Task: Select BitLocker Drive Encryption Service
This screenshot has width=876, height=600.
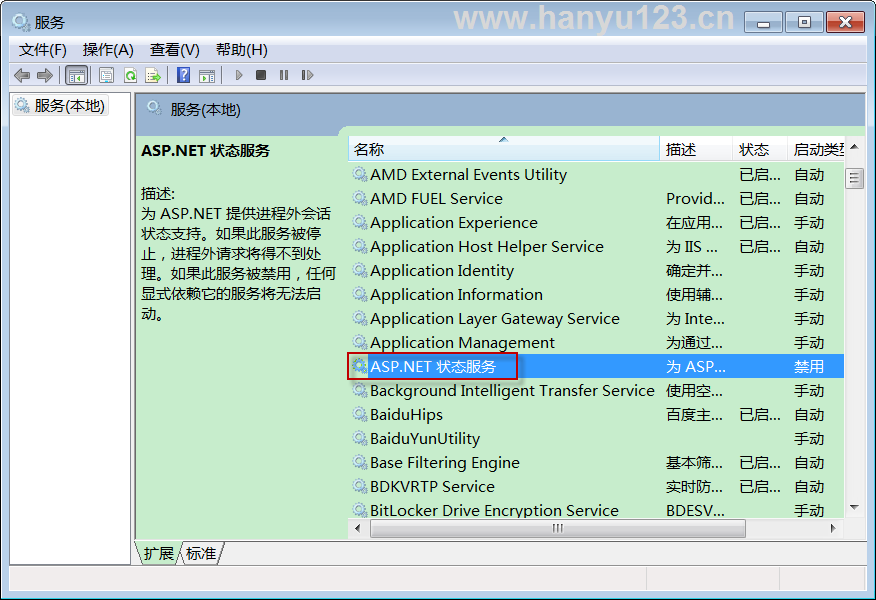Action: [596, 510]
